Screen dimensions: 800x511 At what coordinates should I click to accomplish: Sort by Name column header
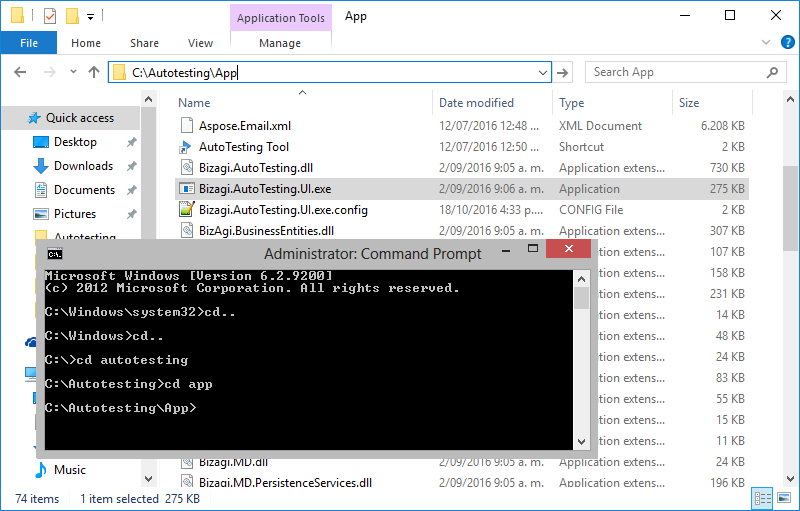304,103
